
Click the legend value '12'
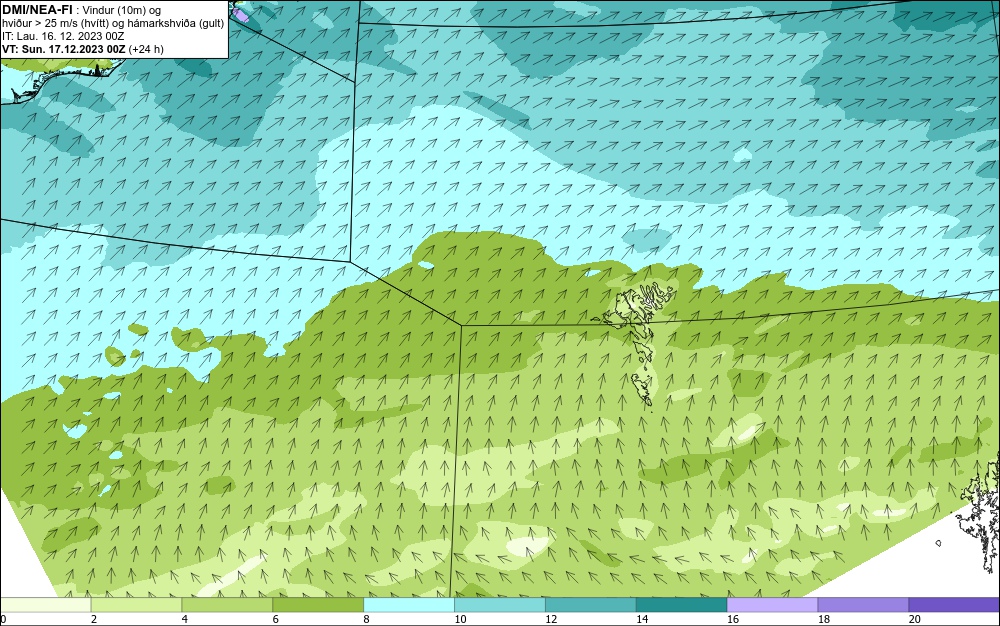551,619
